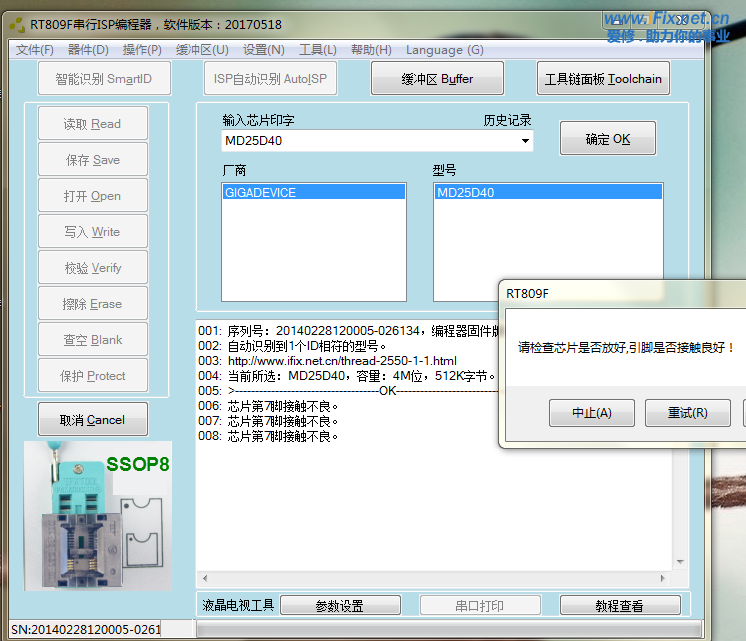
Task: Click 中止(A) in the RT809F dialog
Action: pyautogui.click(x=591, y=413)
